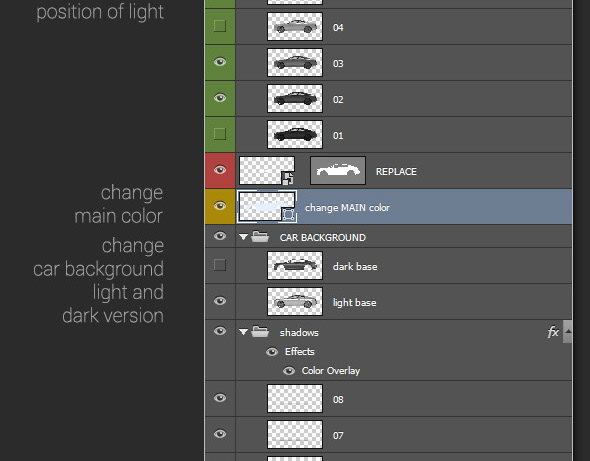
Task: Hide the yellow-tagged change MAIN color layer
Action: coord(220,206)
